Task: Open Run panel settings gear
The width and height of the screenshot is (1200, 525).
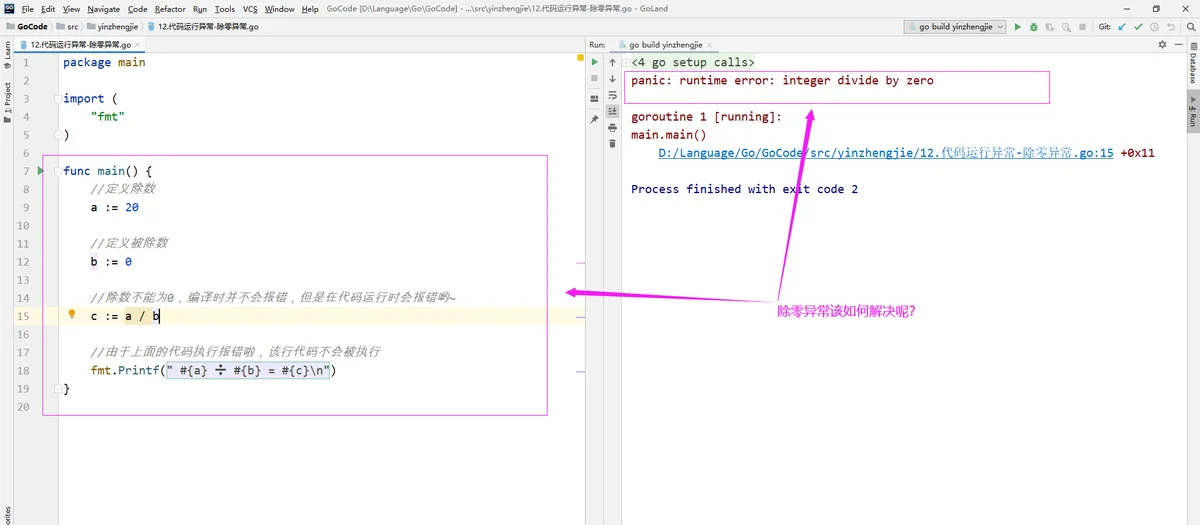Action: pyautogui.click(x=1162, y=45)
